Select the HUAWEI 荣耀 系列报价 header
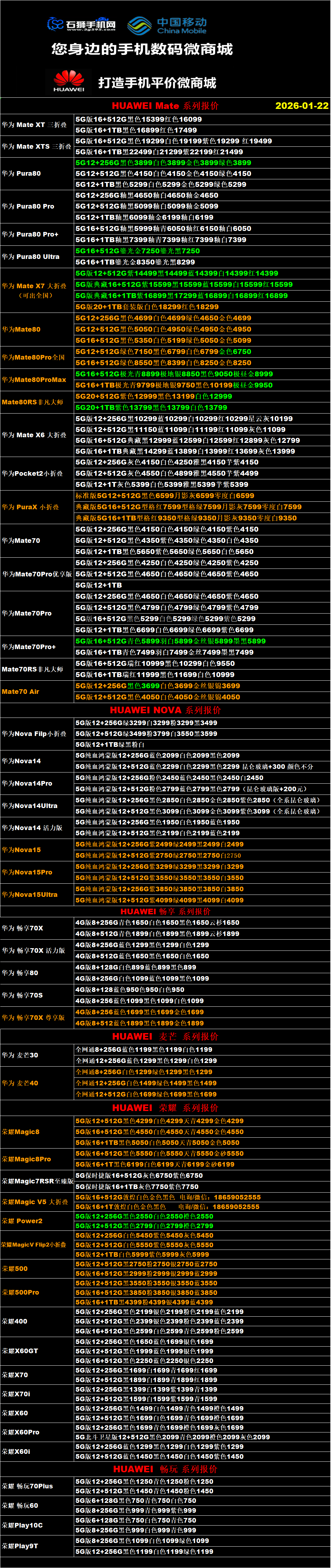The height and width of the screenshot is (1568, 331). 165,1107
